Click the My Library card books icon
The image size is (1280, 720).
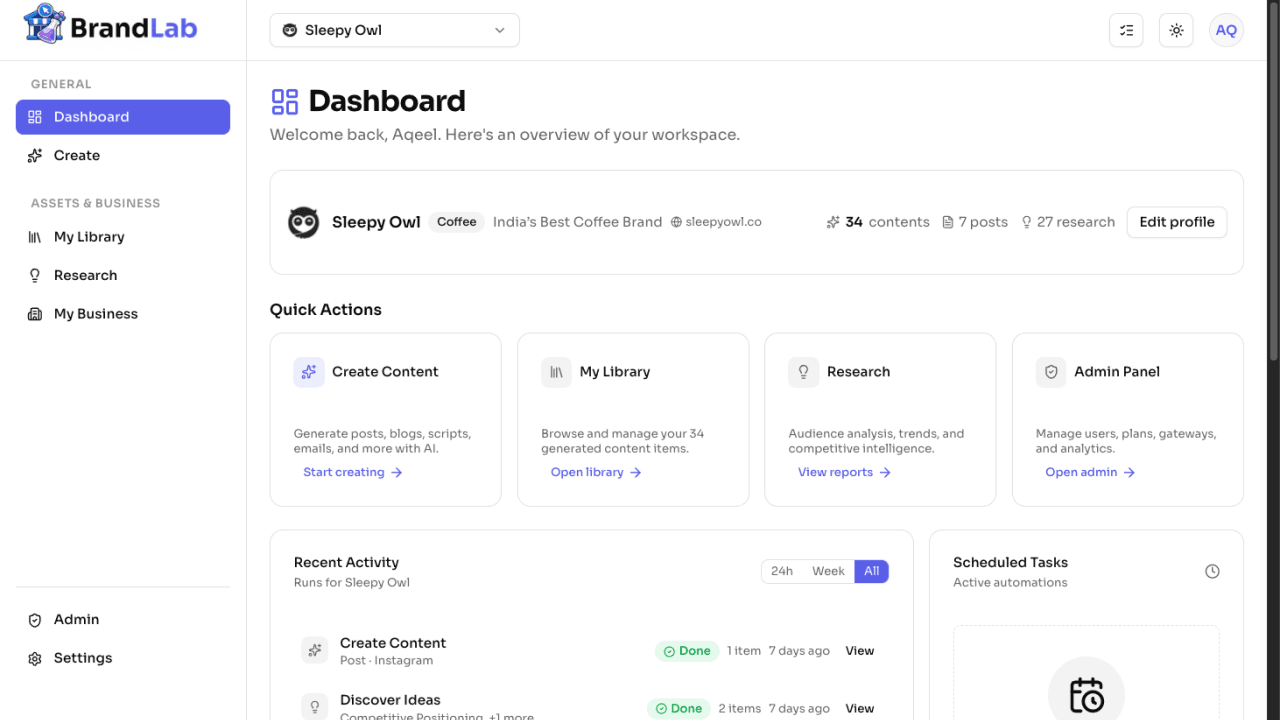pos(556,372)
